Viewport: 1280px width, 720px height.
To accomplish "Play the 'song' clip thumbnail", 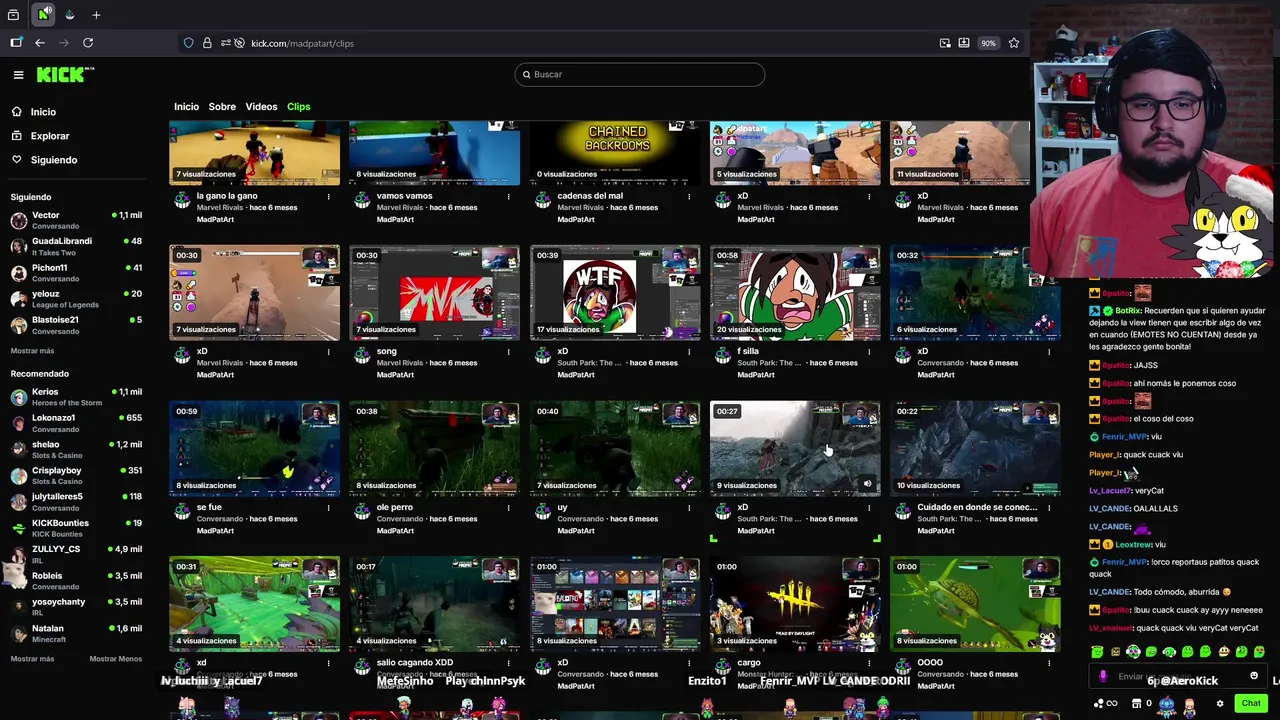I will pyautogui.click(x=435, y=293).
